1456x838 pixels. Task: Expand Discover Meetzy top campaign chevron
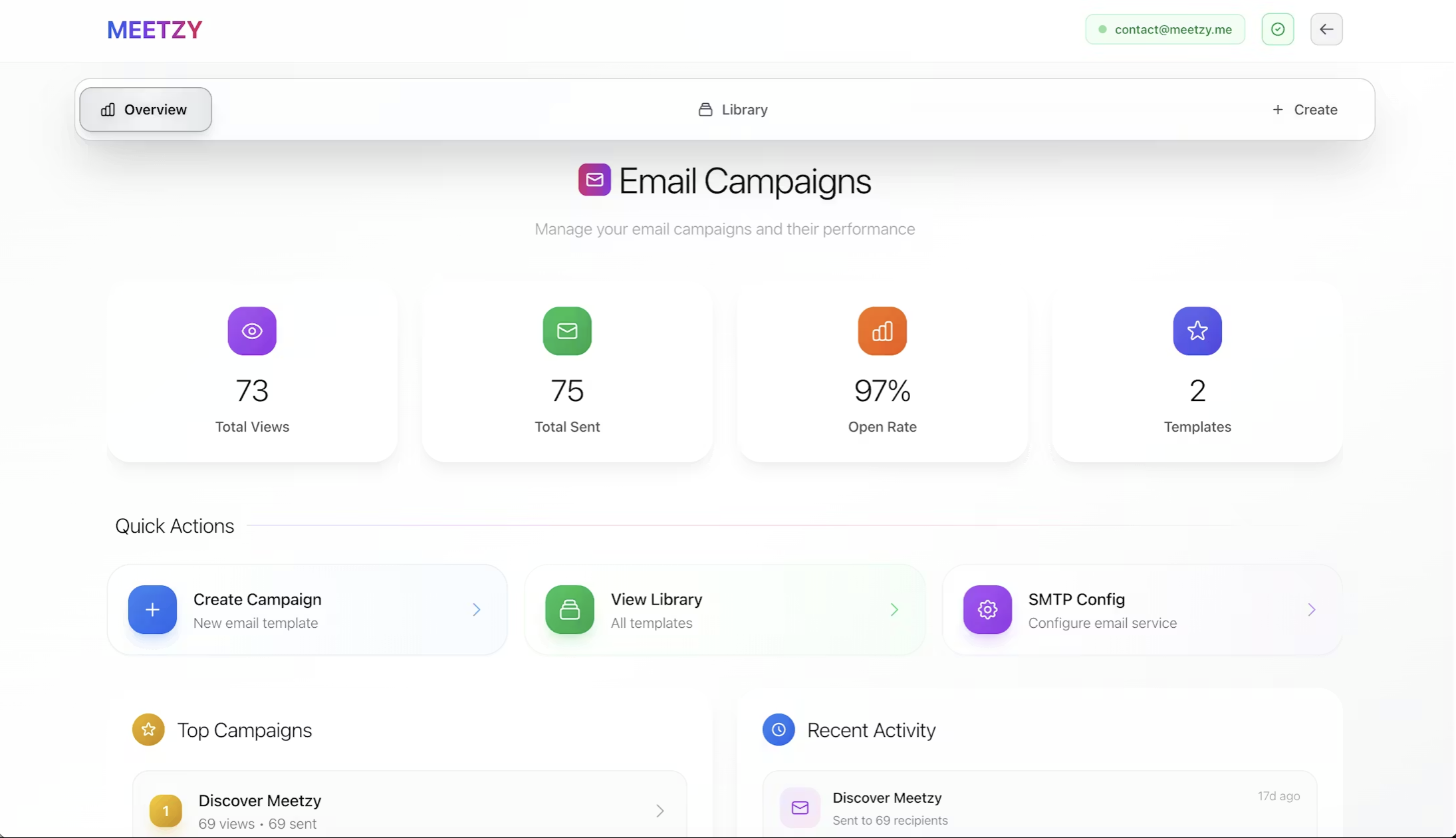pyautogui.click(x=660, y=810)
